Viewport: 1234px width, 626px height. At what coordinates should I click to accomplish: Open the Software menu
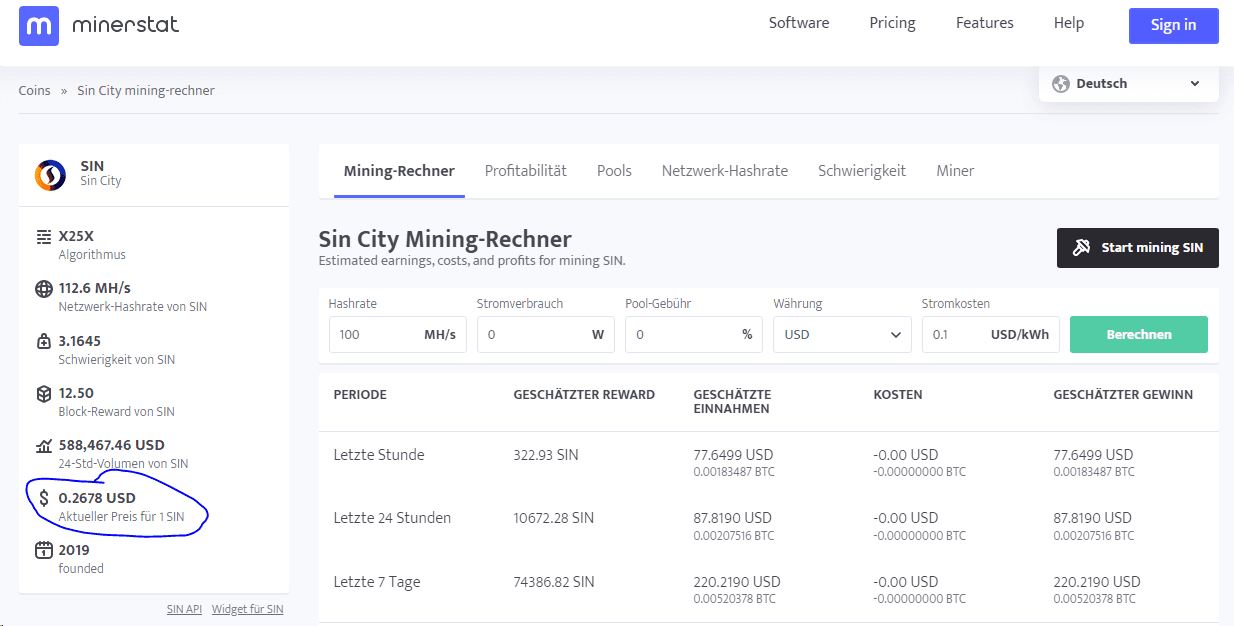pos(799,23)
